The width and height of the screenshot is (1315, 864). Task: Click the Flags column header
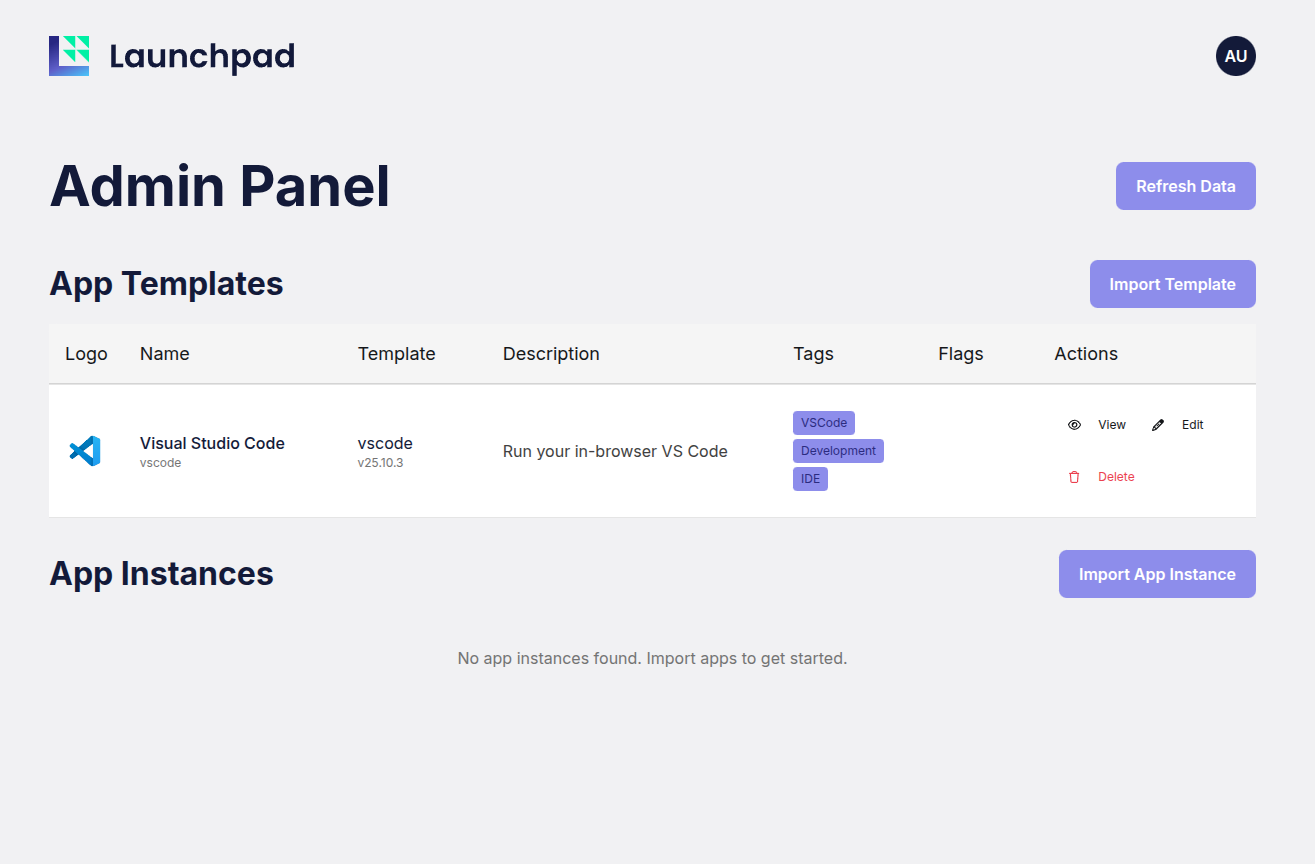click(960, 354)
